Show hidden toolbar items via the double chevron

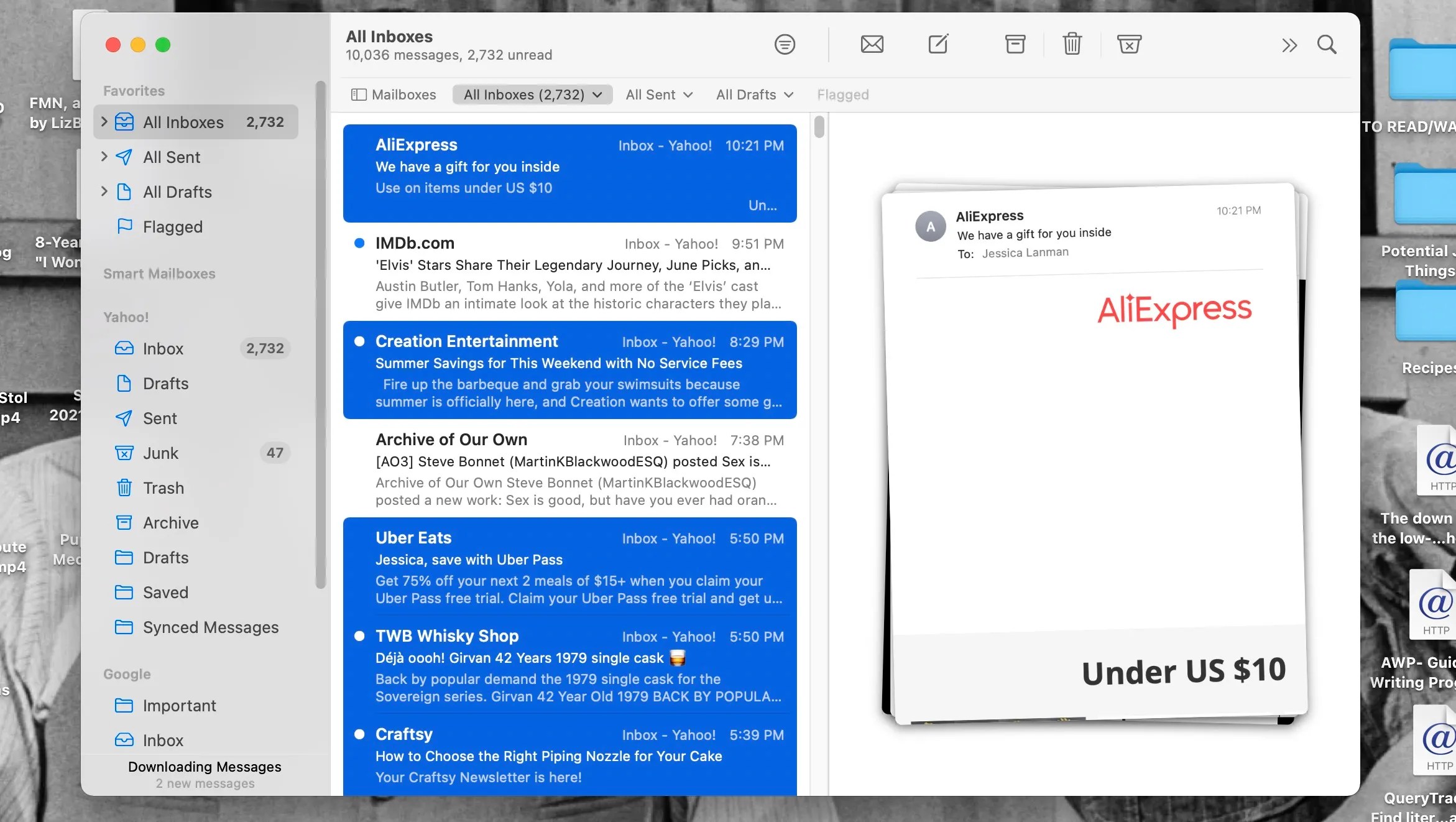coord(1289,44)
